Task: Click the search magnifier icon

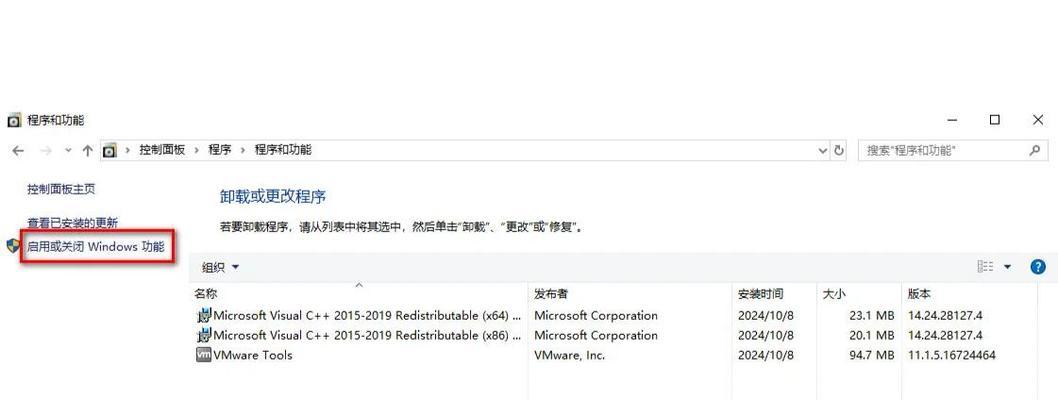Action: coord(1035,150)
